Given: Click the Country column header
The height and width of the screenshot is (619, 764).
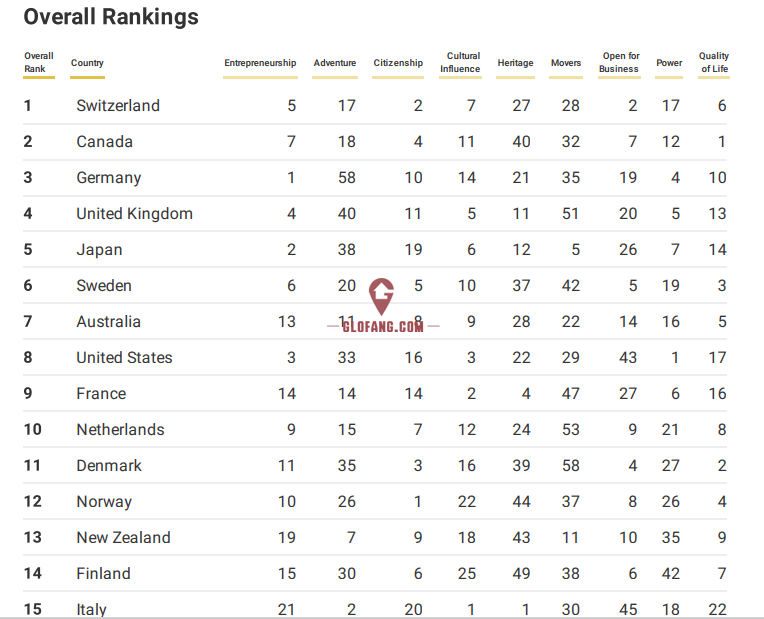Looking at the screenshot, I should [87, 63].
